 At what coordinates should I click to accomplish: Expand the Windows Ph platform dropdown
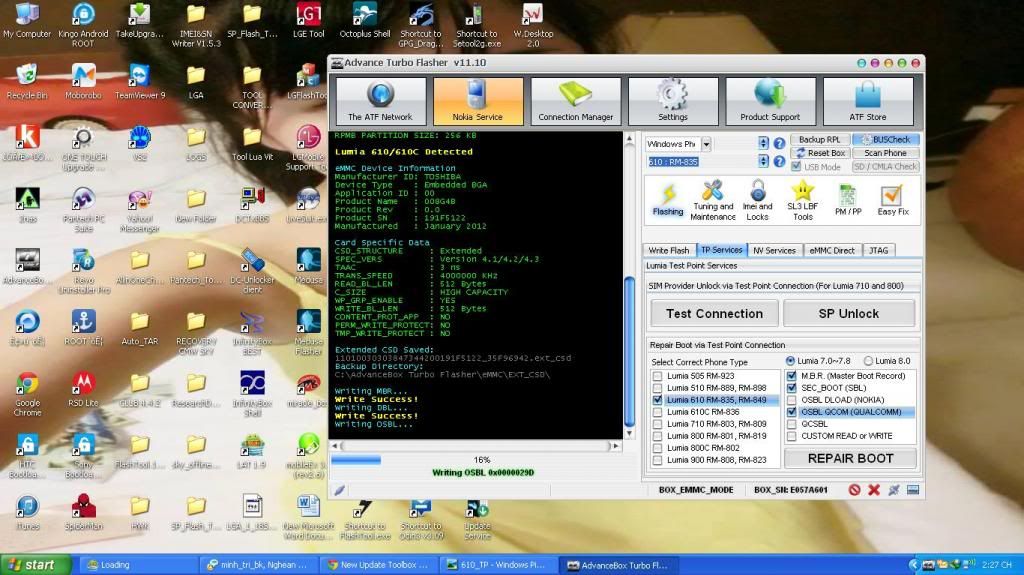click(x=707, y=144)
